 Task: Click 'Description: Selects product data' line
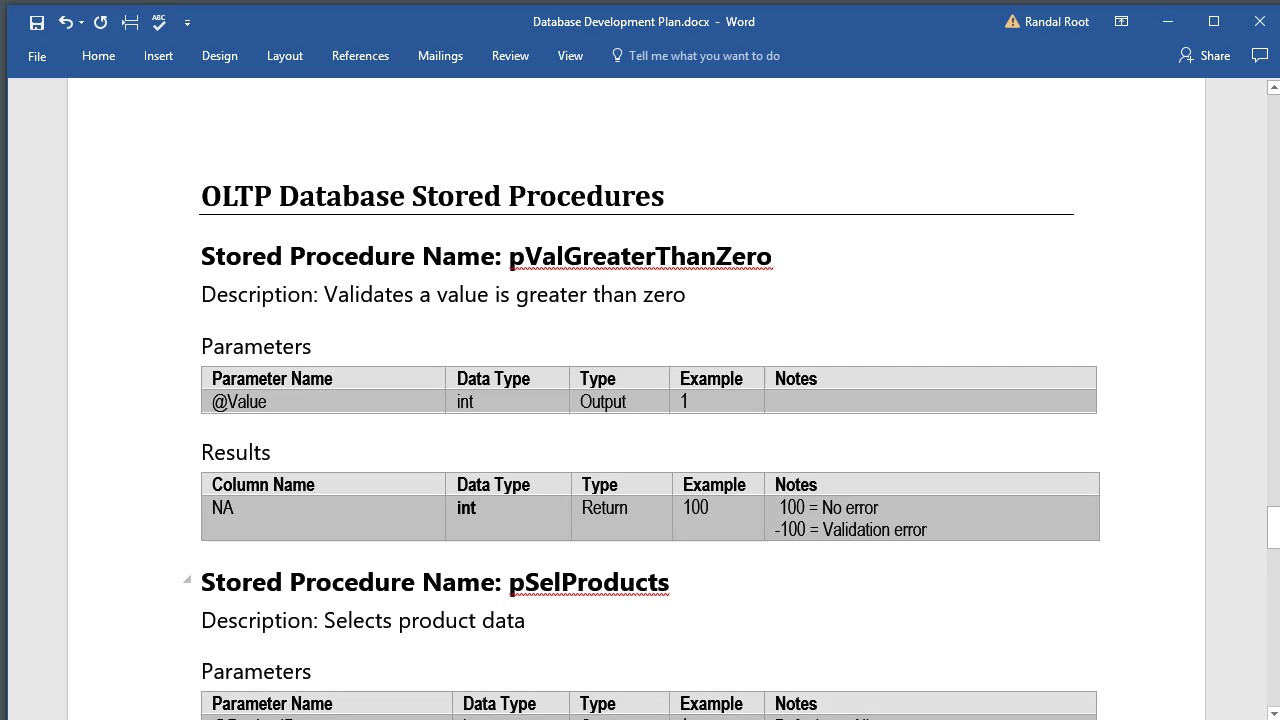tap(363, 620)
